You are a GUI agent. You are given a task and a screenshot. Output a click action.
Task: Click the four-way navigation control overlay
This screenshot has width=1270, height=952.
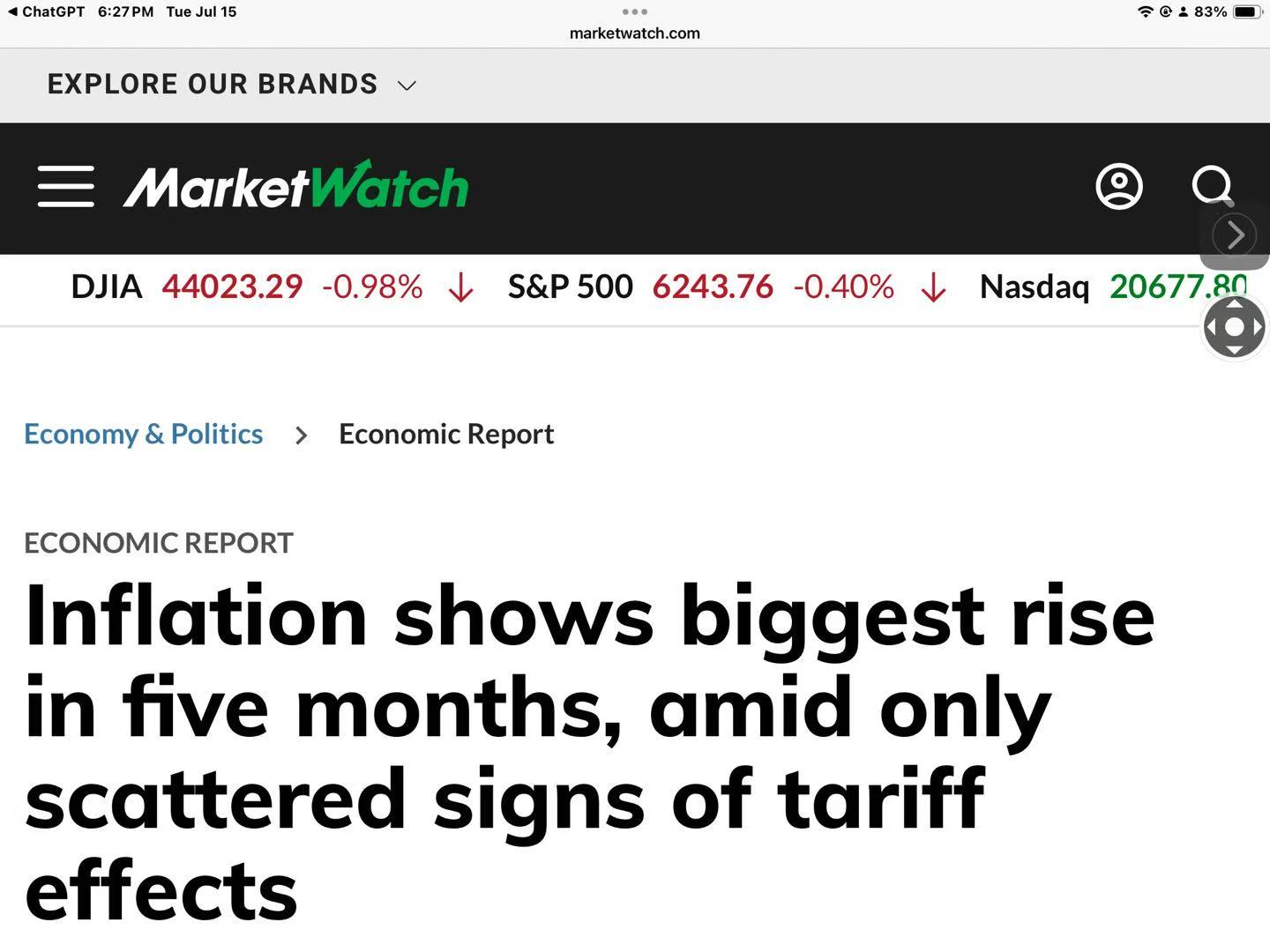pyautogui.click(x=1234, y=327)
